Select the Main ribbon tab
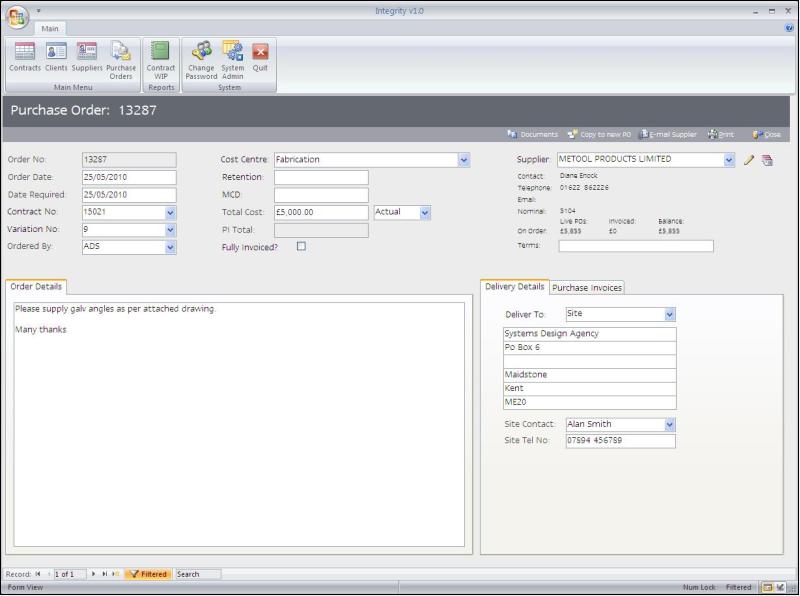The height and width of the screenshot is (596, 800). click(x=50, y=28)
